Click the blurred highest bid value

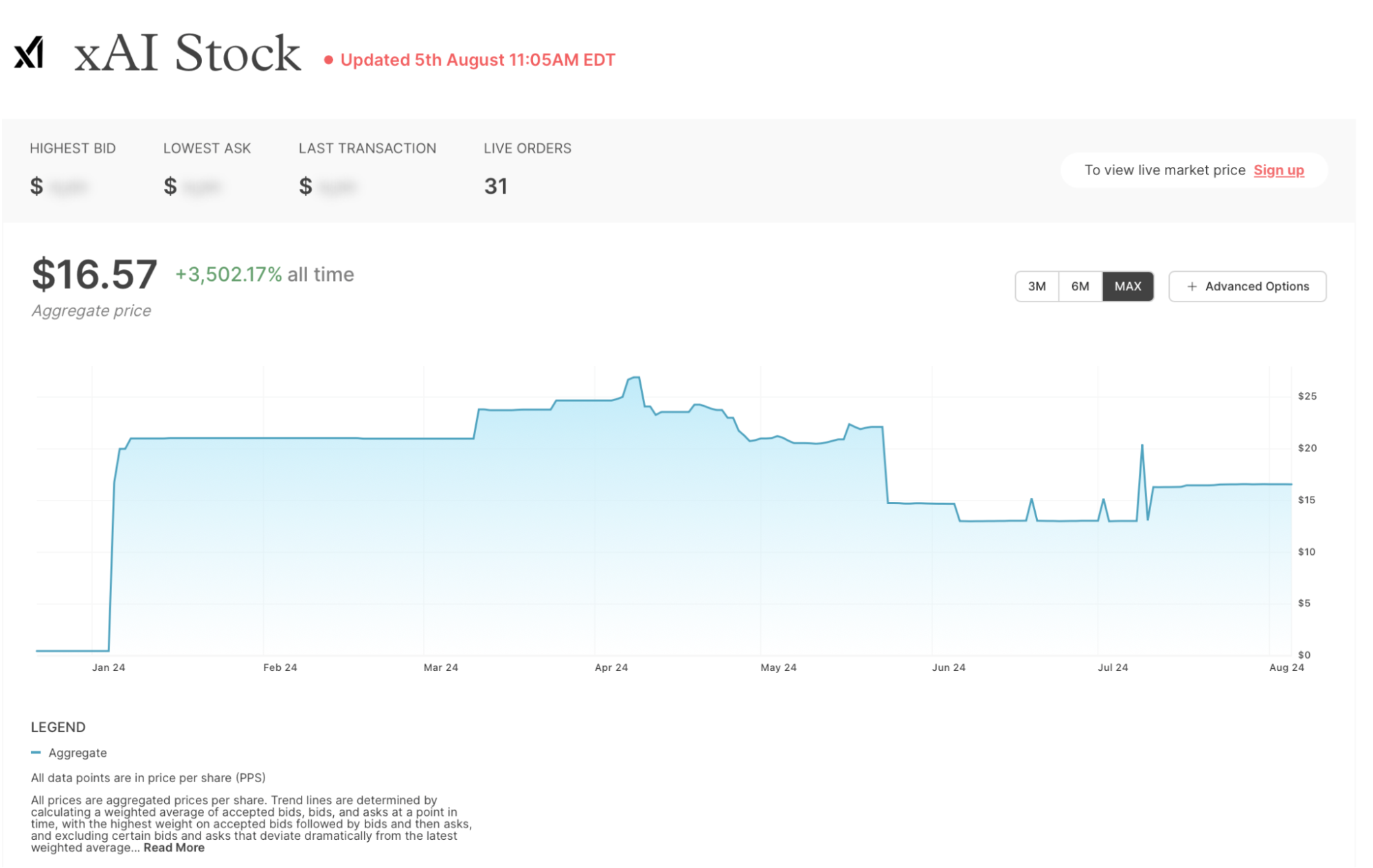click(x=69, y=187)
